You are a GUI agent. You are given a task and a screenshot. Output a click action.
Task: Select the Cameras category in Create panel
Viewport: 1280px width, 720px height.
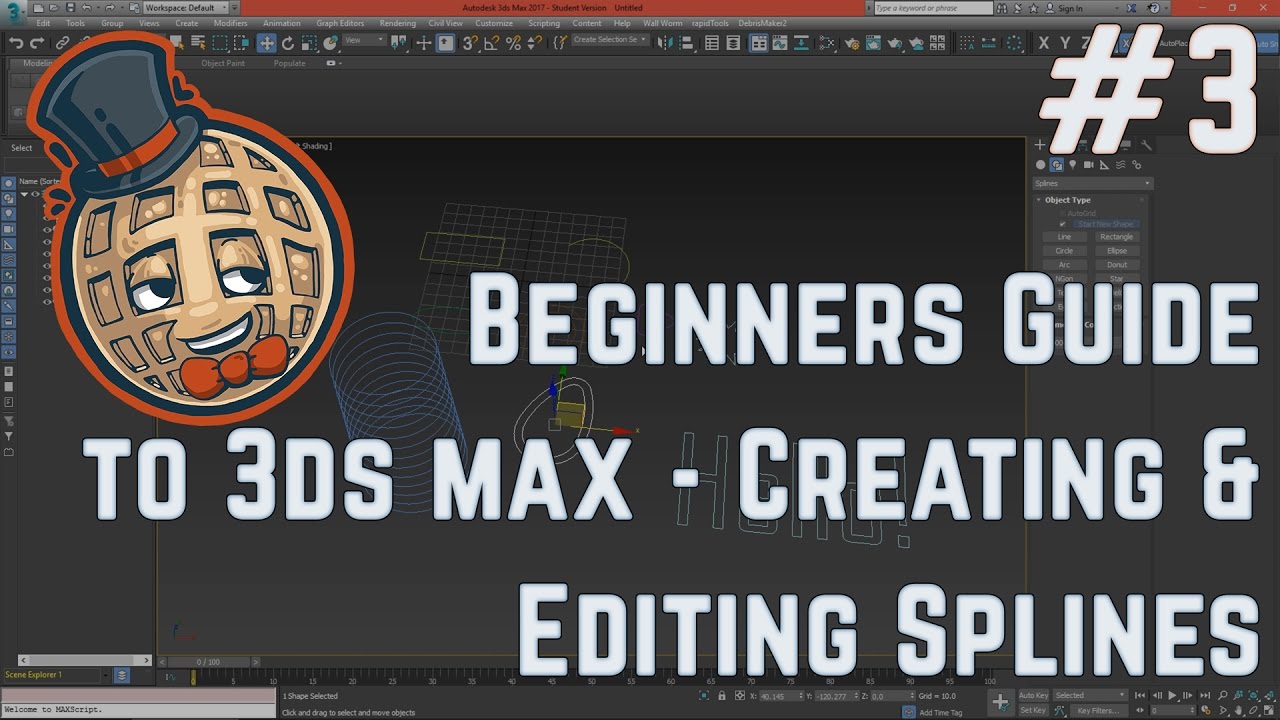[x=1088, y=165]
